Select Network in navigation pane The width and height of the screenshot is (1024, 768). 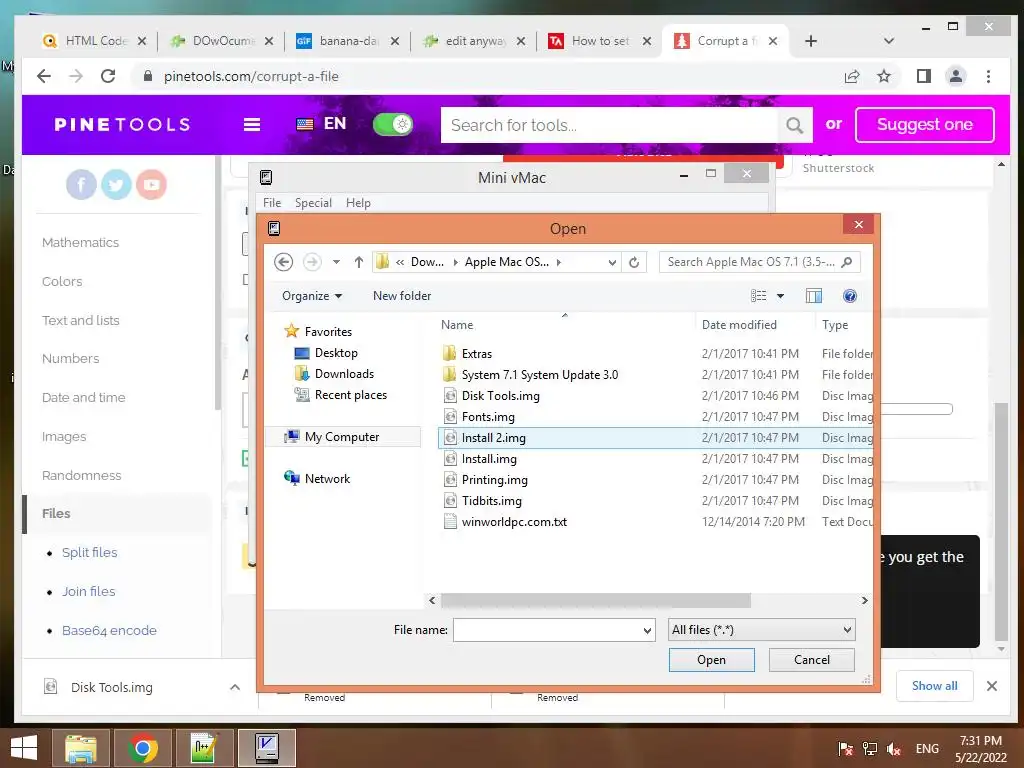tap(327, 478)
